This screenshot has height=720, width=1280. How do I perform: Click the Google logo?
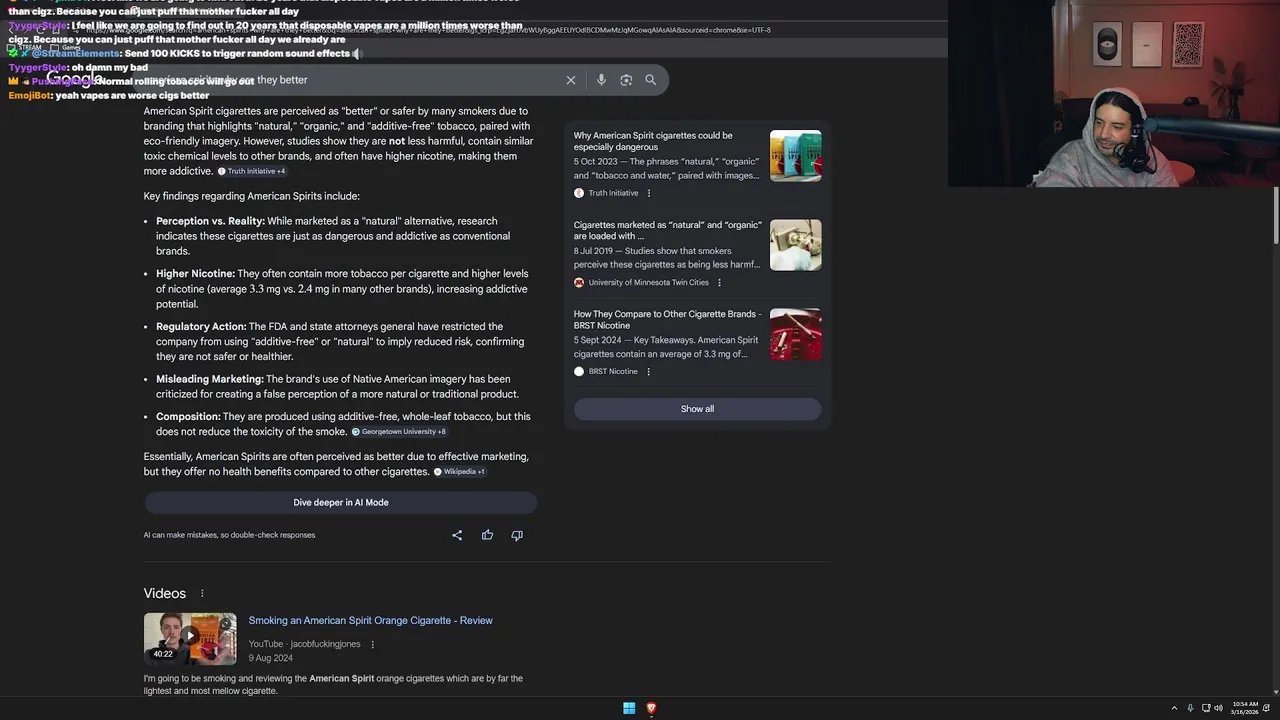click(74, 79)
